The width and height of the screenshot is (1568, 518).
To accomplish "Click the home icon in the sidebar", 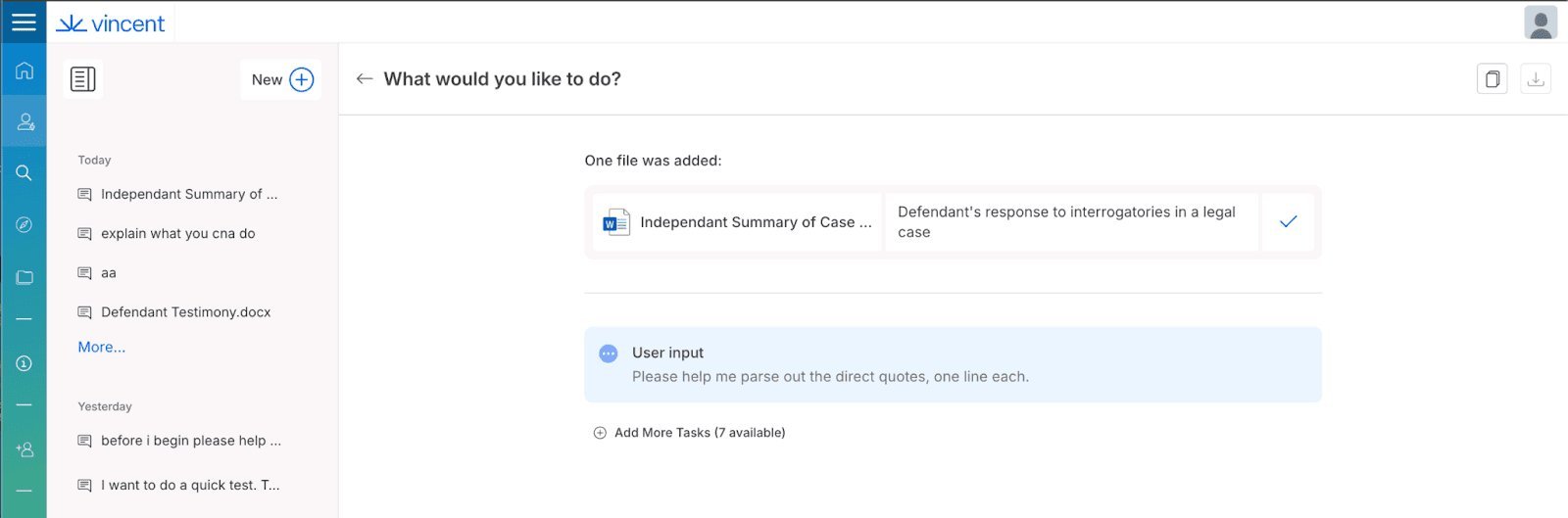I will tap(24, 71).
